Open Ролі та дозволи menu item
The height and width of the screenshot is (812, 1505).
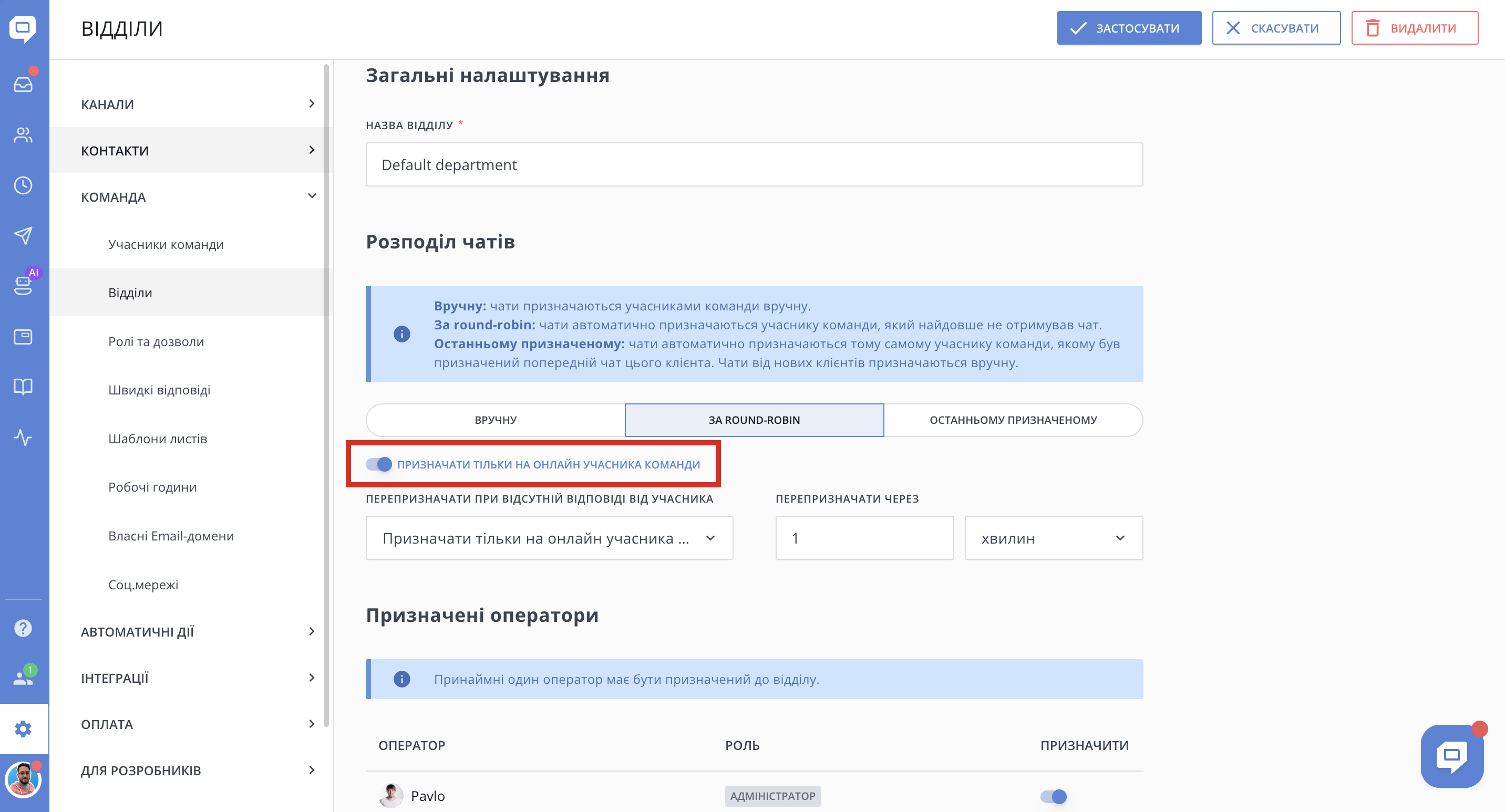[156, 341]
